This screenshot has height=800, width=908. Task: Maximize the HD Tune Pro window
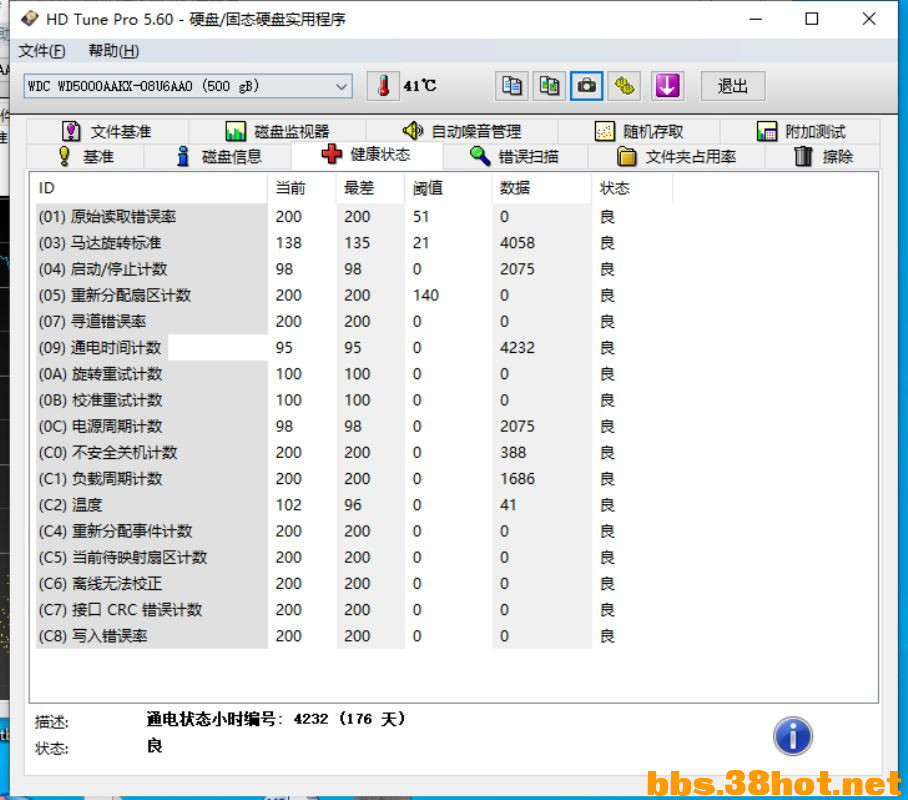point(812,19)
